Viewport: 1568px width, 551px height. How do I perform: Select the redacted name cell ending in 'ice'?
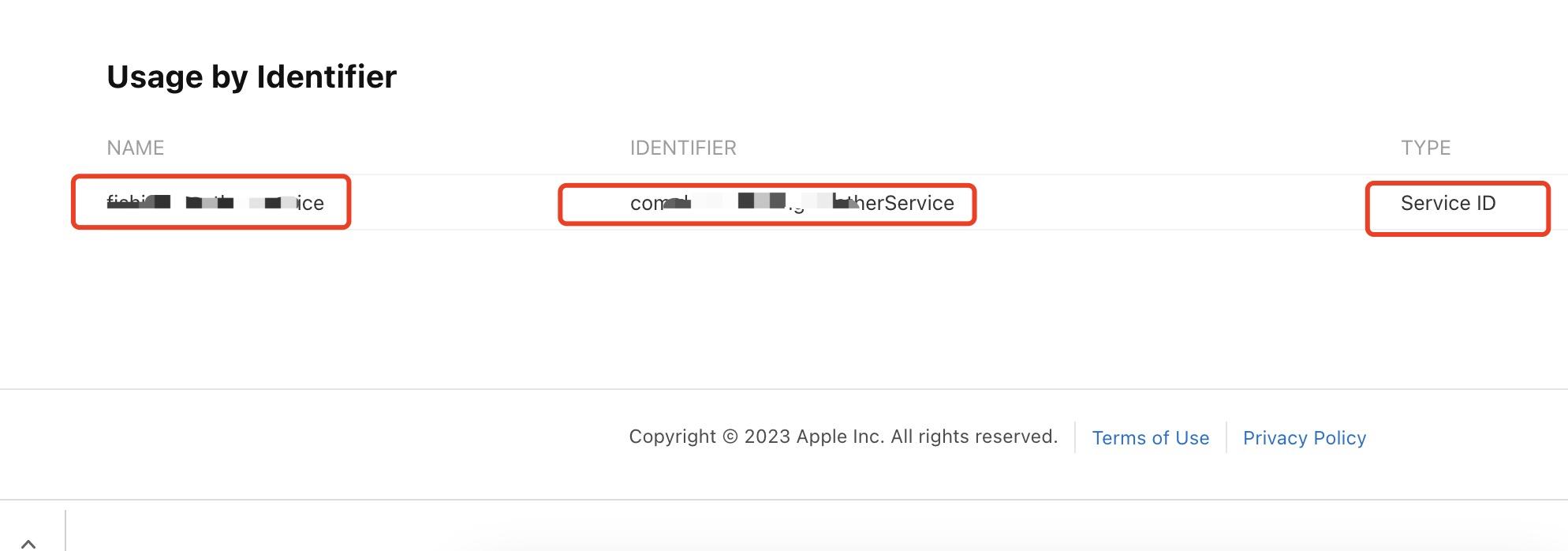[x=215, y=203]
